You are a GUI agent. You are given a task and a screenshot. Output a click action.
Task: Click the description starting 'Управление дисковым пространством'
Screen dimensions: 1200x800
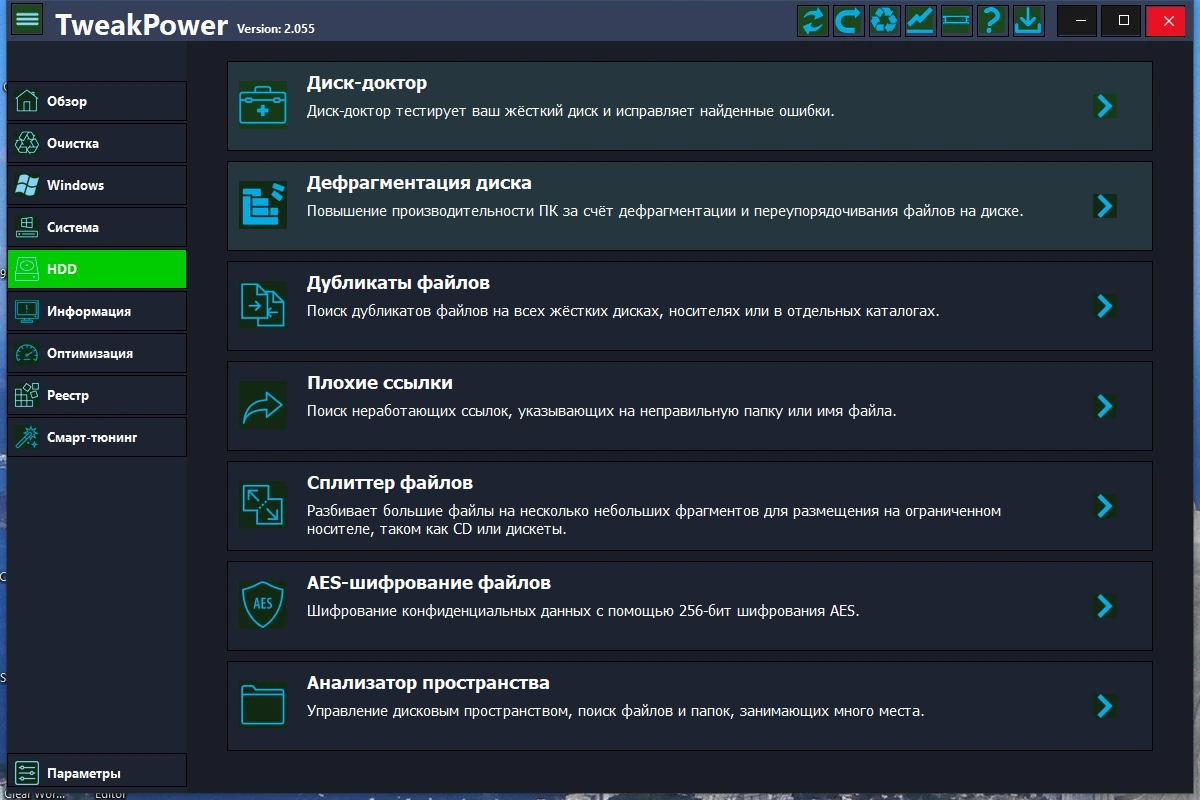pyautogui.click(x=615, y=711)
